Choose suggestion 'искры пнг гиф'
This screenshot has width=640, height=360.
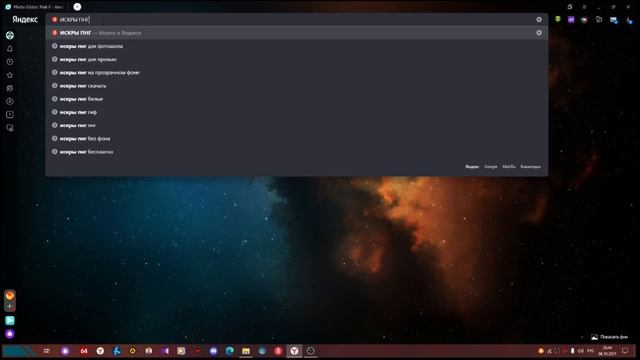pyautogui.click(x=297, y=112)
